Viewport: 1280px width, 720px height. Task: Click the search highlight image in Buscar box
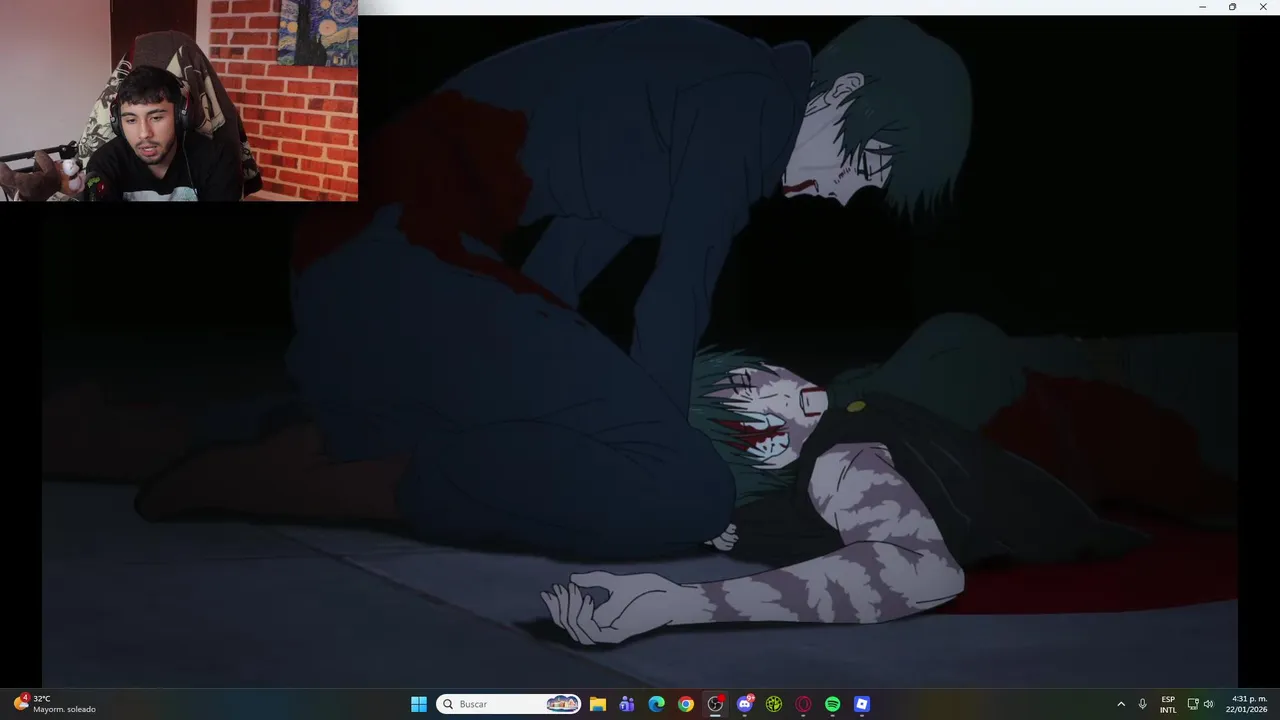[563, 704]
